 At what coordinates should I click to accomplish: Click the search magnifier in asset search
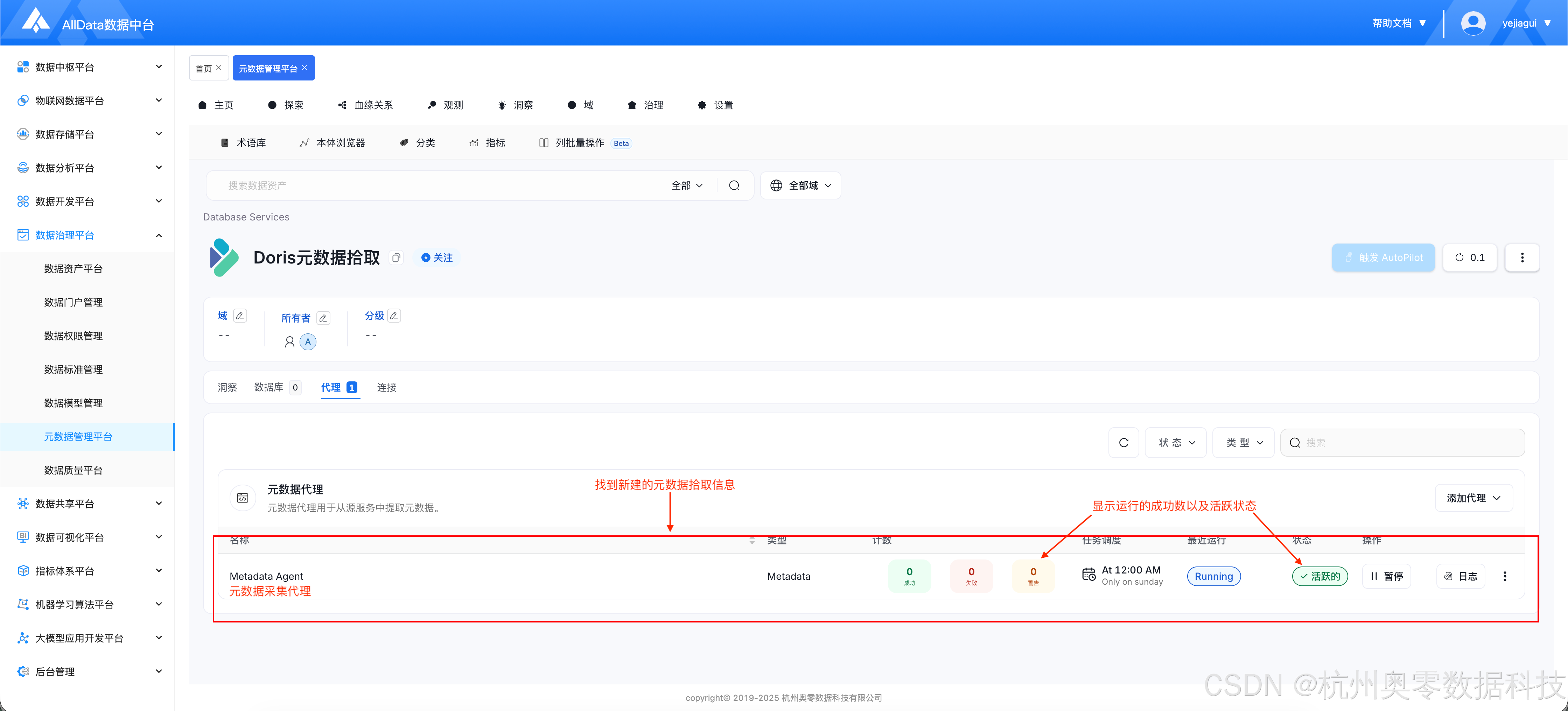(x=734, y=186)
